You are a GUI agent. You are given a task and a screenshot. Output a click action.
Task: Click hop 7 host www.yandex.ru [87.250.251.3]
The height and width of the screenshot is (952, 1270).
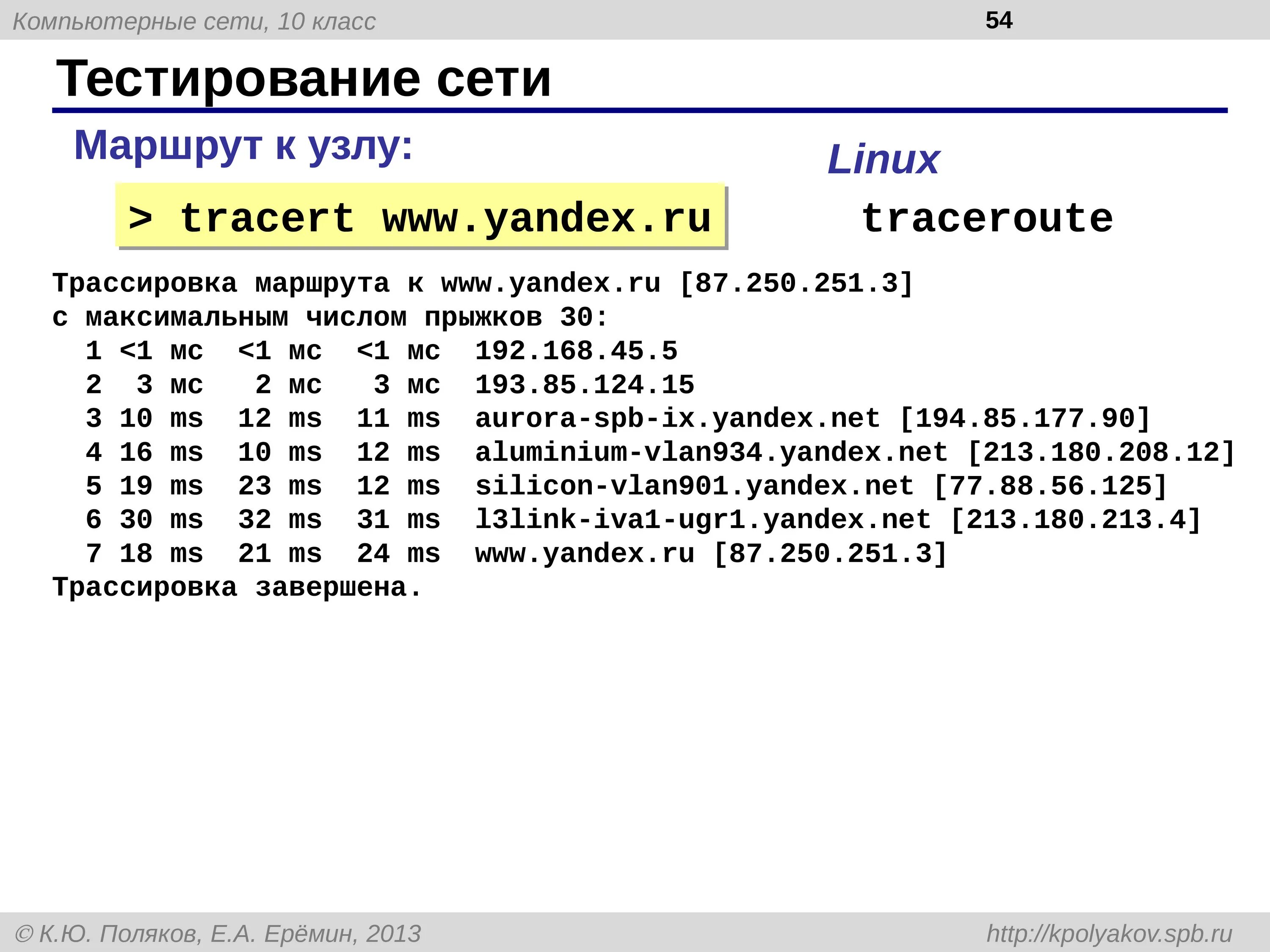[x=711, y=554]
